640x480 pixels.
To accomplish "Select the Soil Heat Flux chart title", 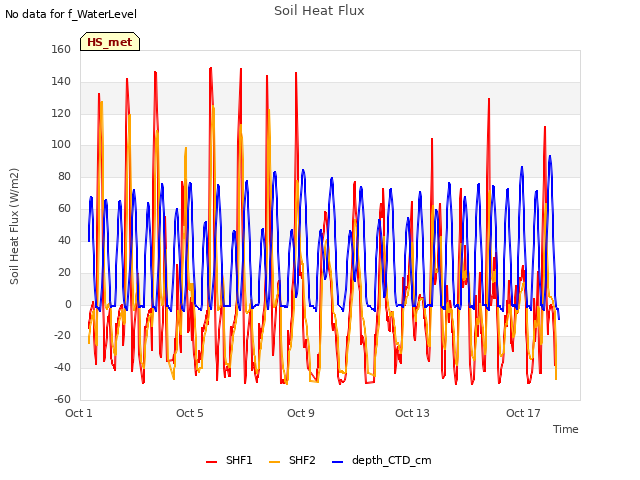I will pyautogui.click(x=319, y=11).
